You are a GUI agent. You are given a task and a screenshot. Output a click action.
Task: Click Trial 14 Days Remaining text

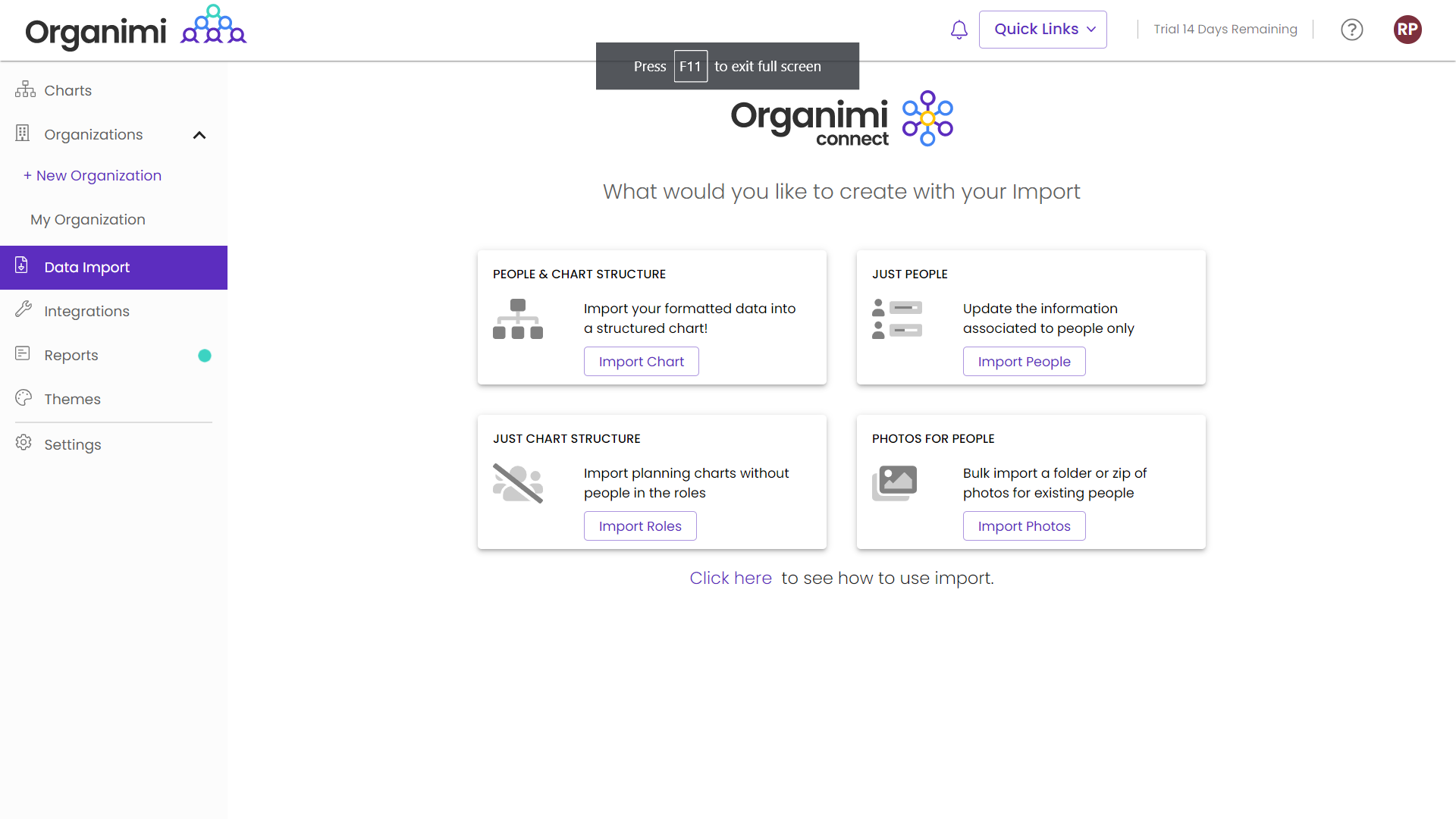[x=1225, y=30]
